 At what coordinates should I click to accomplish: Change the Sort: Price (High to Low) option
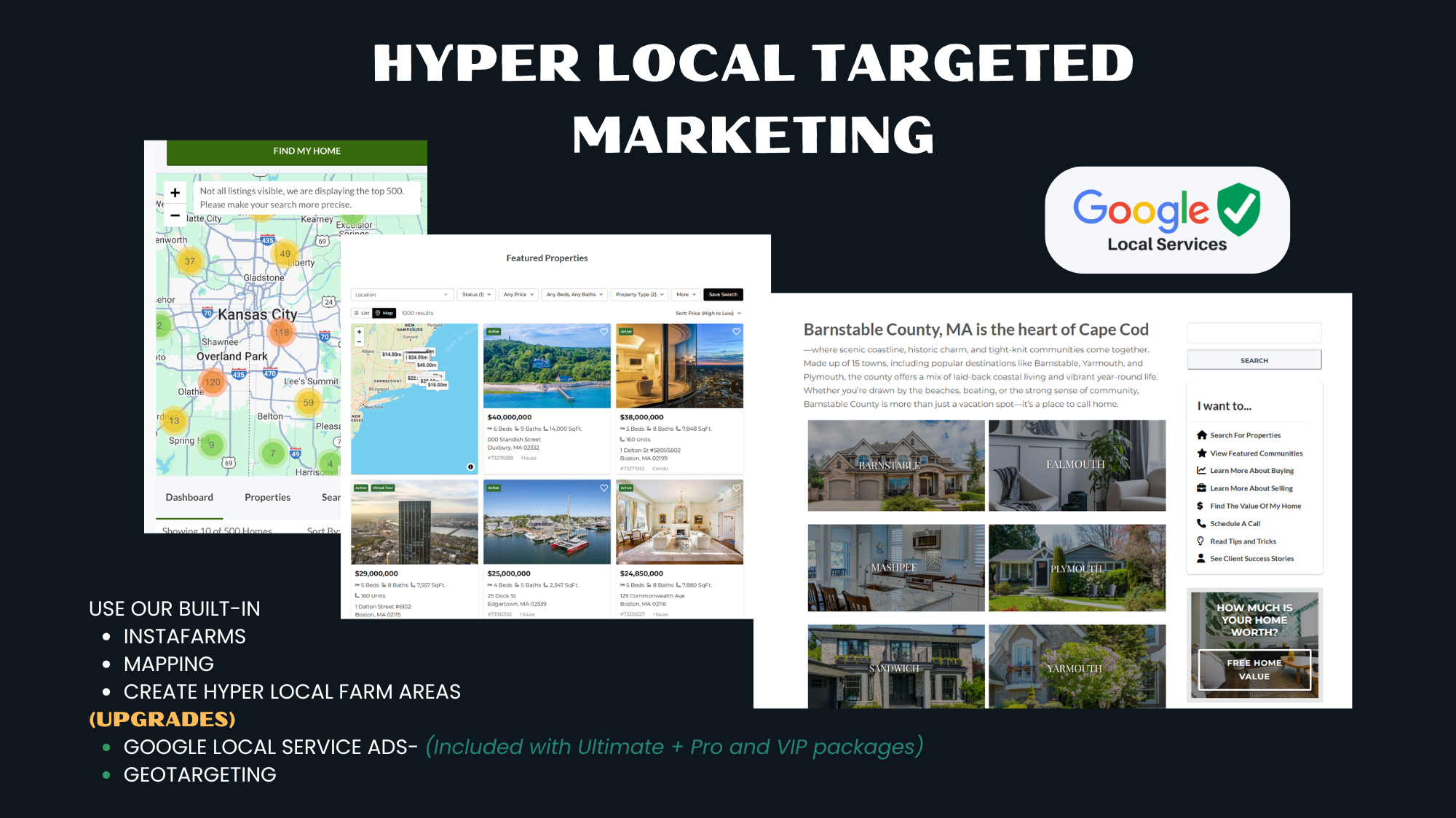point(708,314)
